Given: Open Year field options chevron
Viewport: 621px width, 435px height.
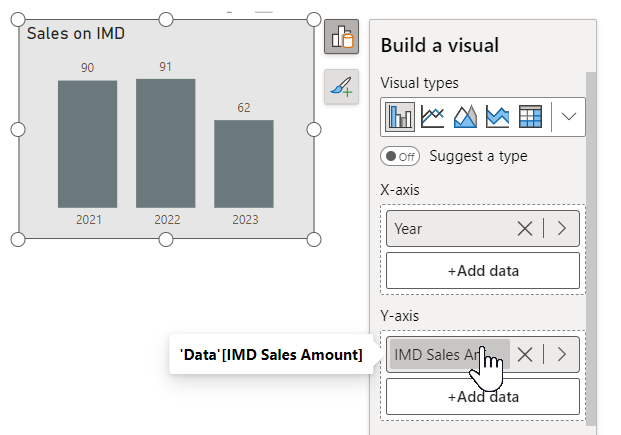Looking at the screenshot, I should (x=561, y=229).
